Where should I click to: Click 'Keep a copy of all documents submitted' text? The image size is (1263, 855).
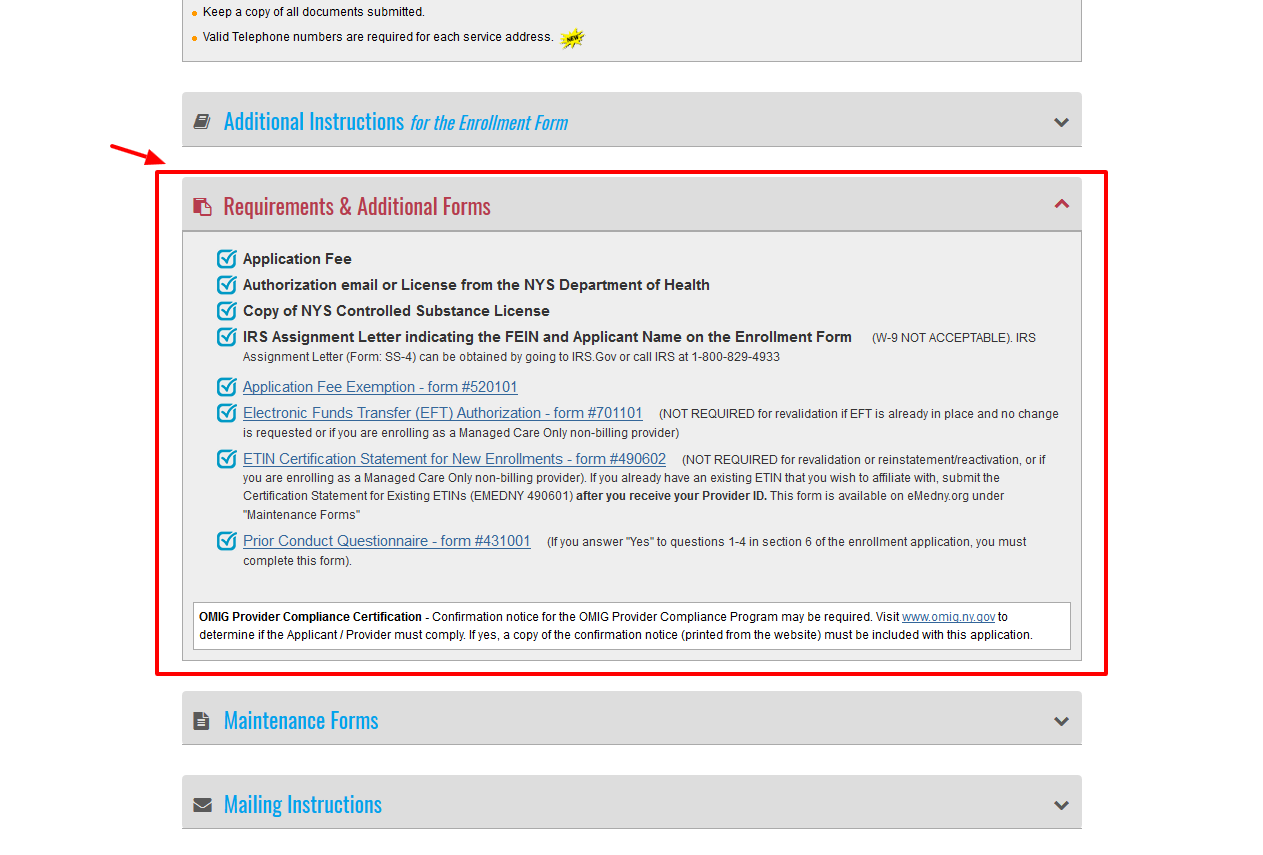point(313,12)
